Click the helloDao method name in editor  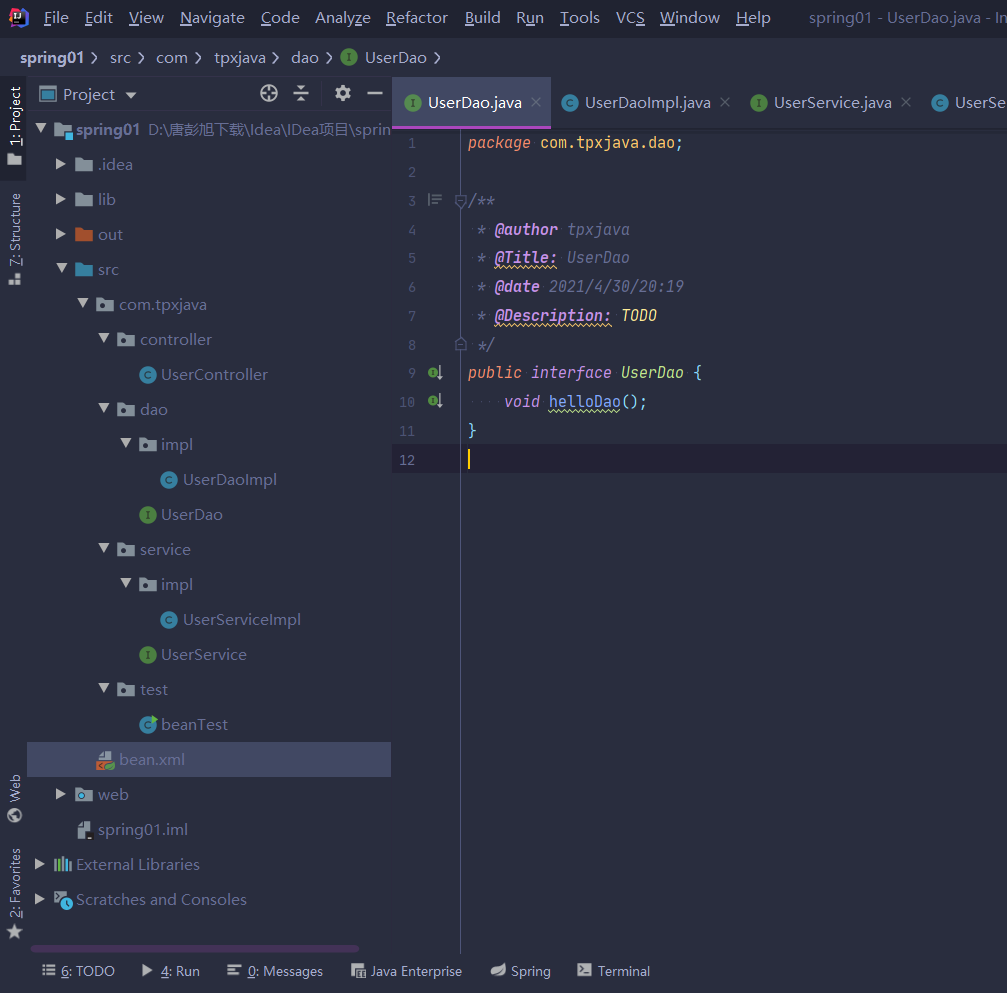584,402
